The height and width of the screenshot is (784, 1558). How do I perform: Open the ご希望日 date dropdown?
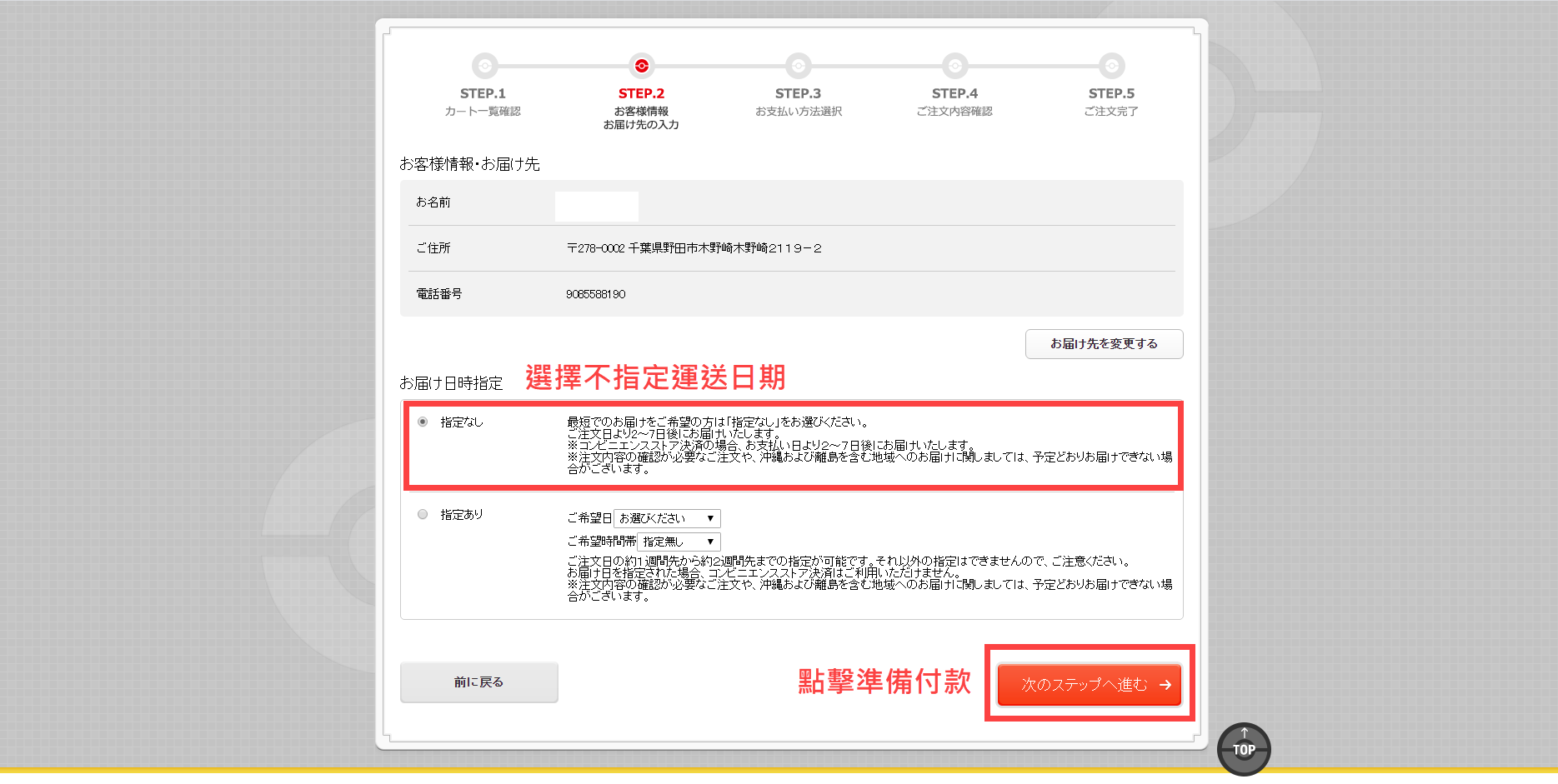667,518
